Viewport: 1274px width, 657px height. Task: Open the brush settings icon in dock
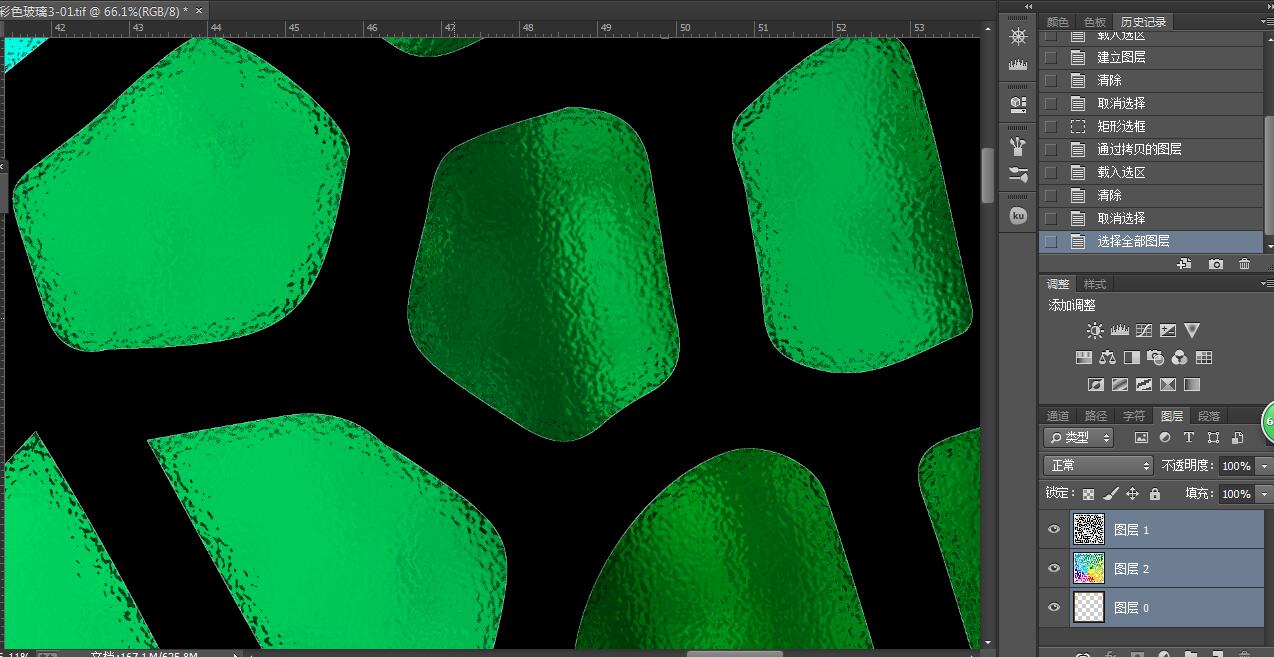1018,174
